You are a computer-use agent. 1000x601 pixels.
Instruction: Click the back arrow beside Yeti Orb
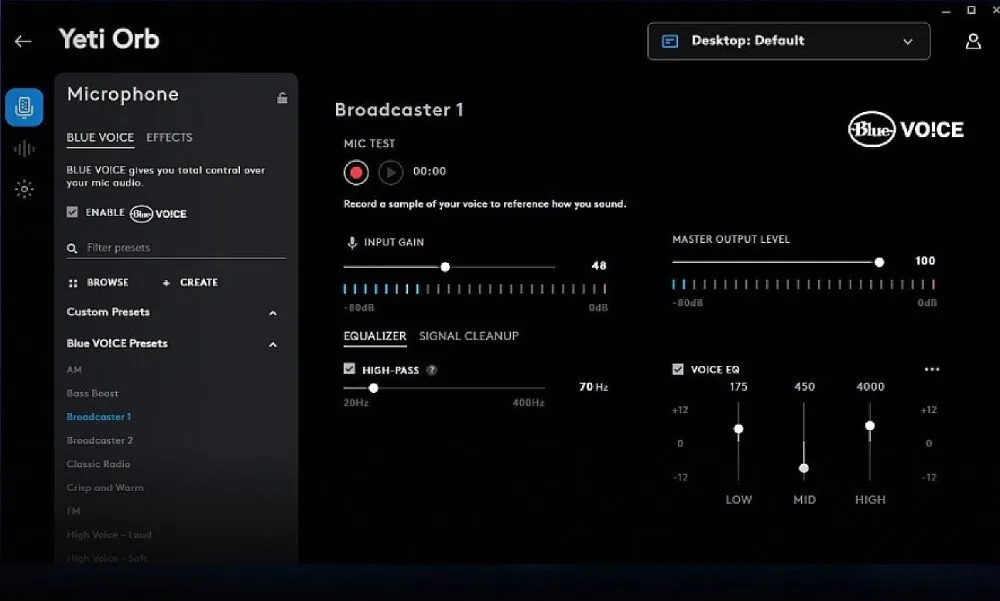(x=23, y=41)
